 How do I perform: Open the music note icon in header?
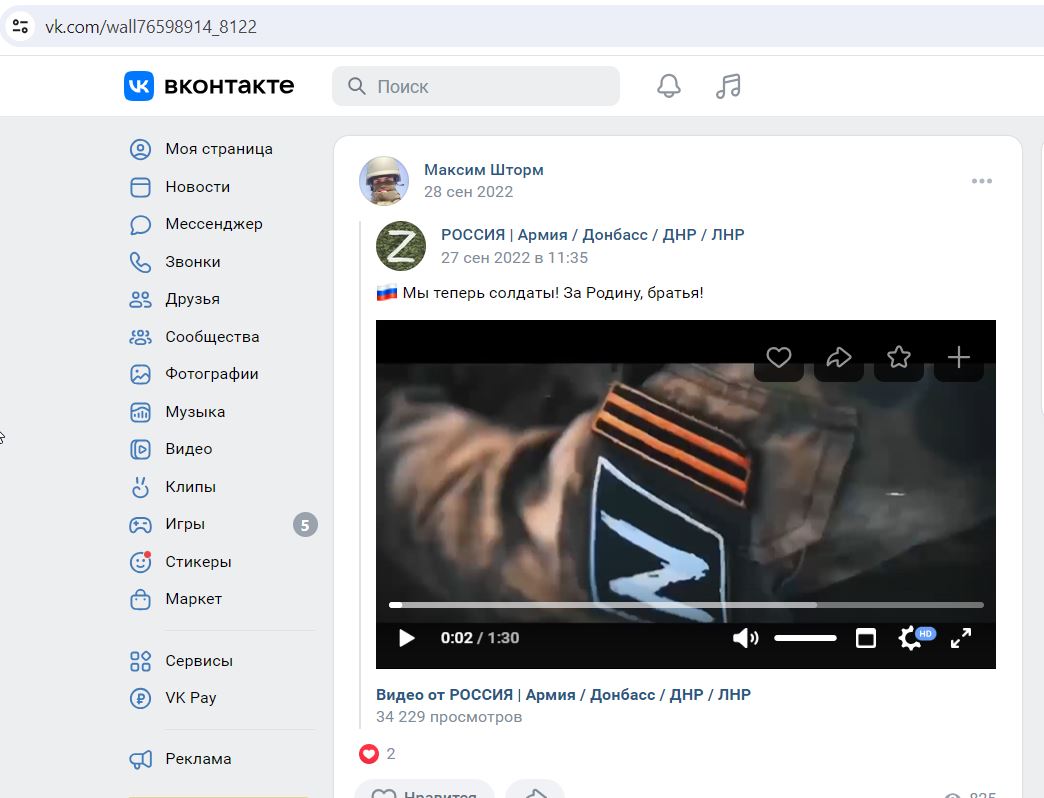[x=728, y=87]
